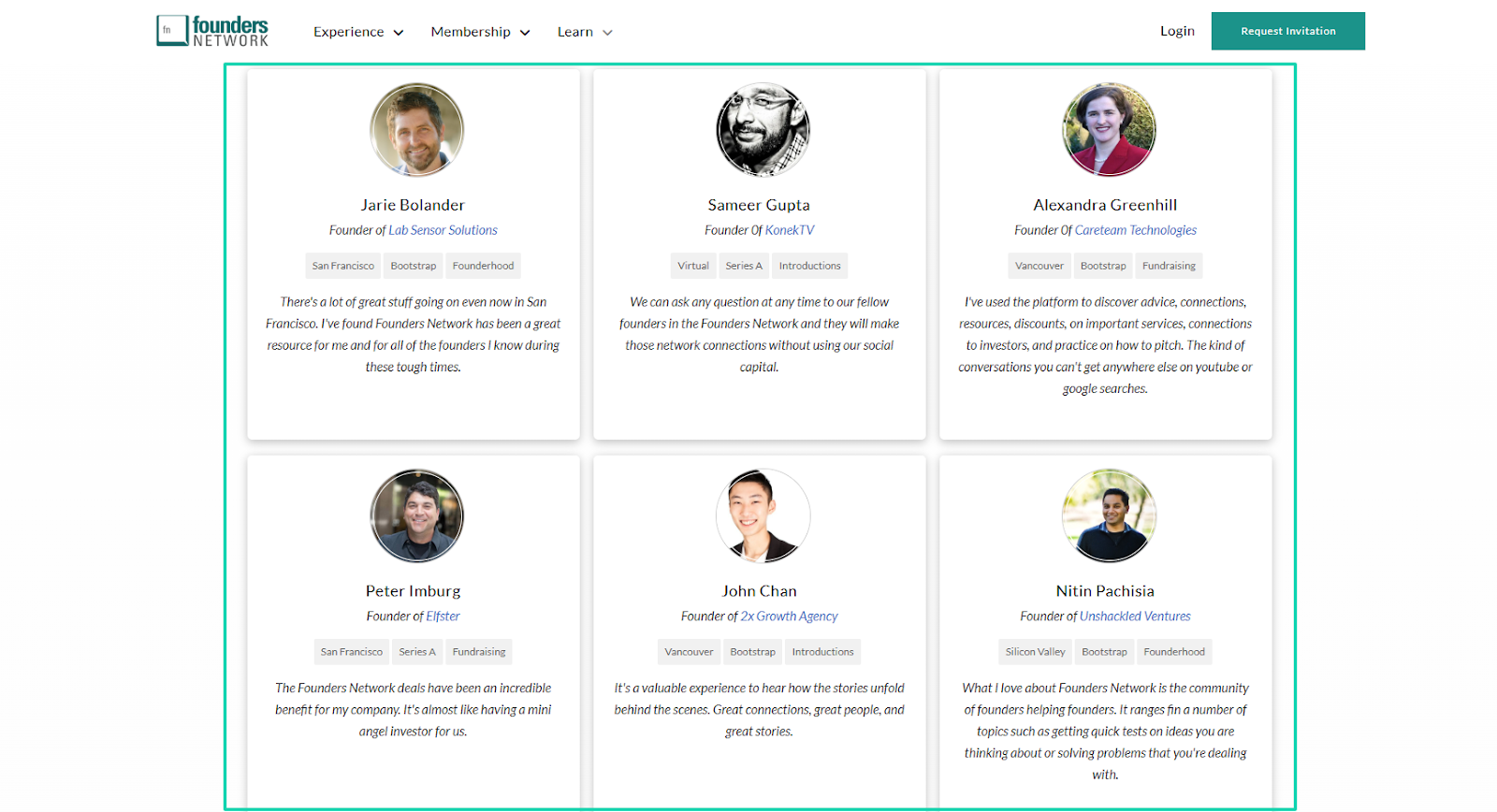1497x812 pixels.
Task: Open the Elfster company link
Action: coord(443,616)
